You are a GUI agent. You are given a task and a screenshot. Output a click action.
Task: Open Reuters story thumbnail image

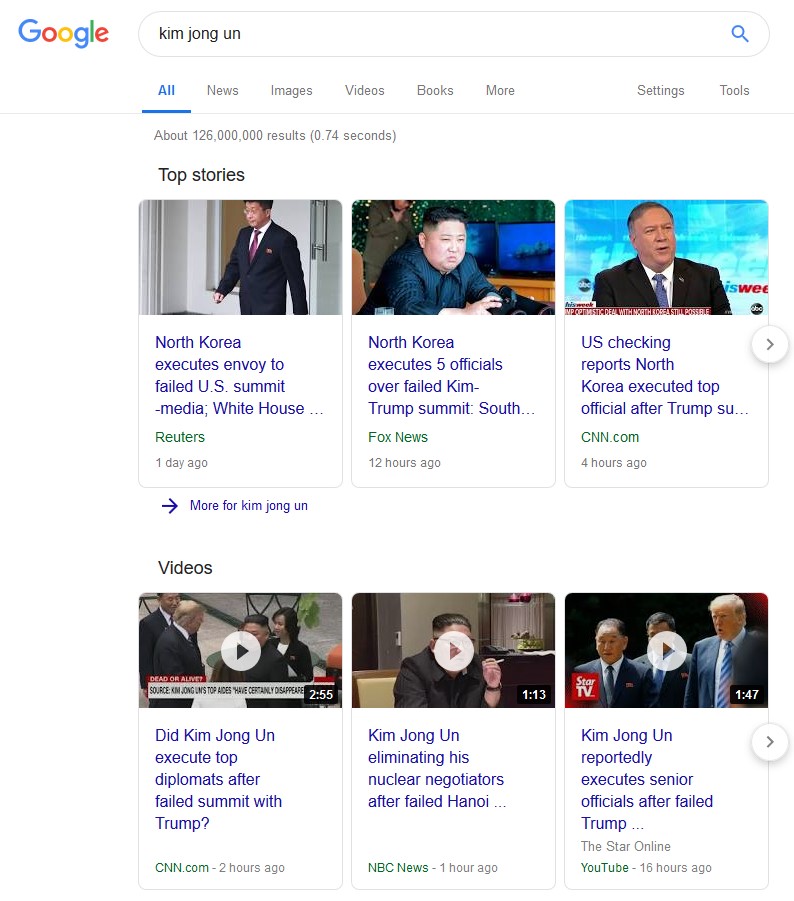click(240, 257)
